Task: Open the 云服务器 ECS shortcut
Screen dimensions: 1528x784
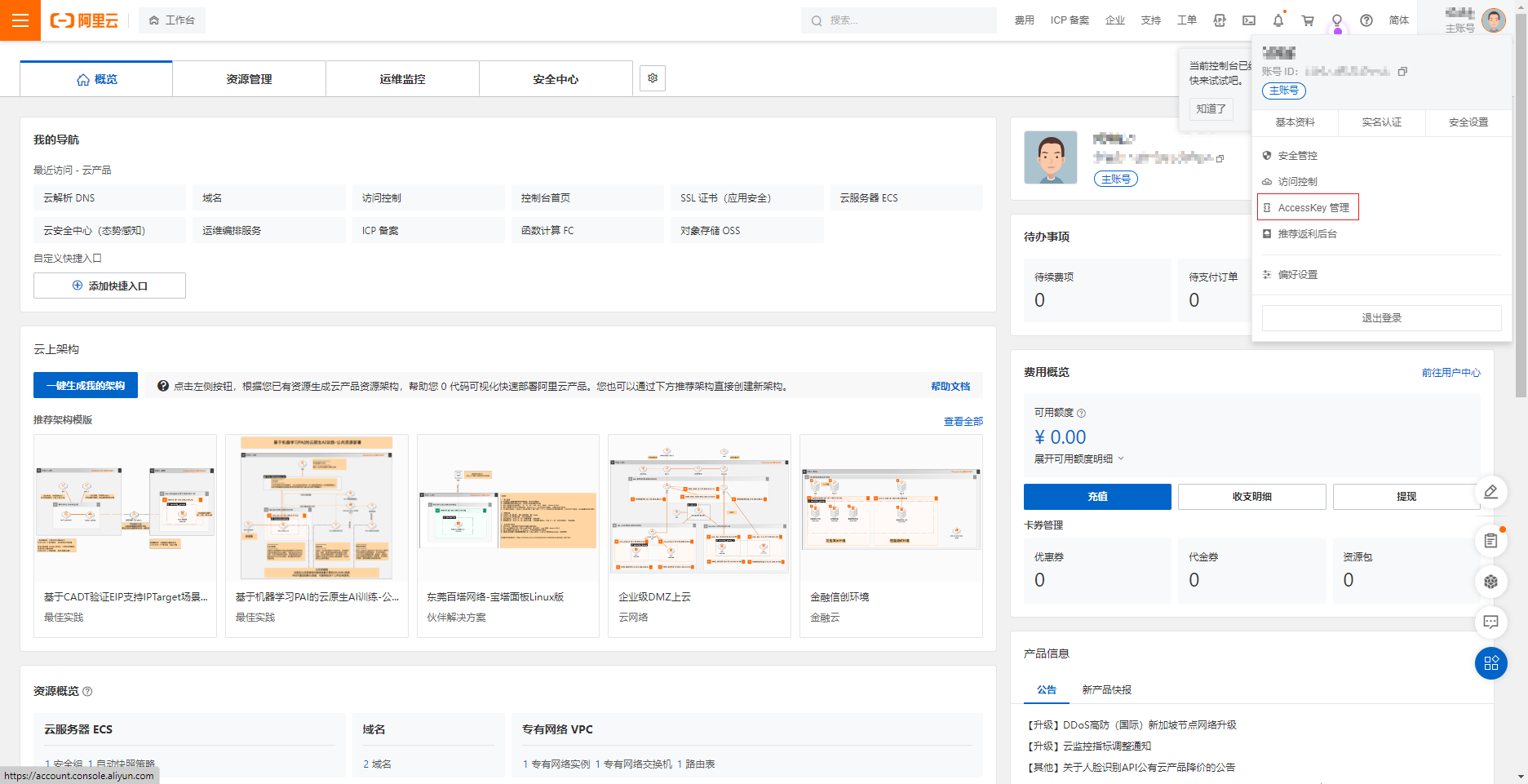Action: click(906, 198)
